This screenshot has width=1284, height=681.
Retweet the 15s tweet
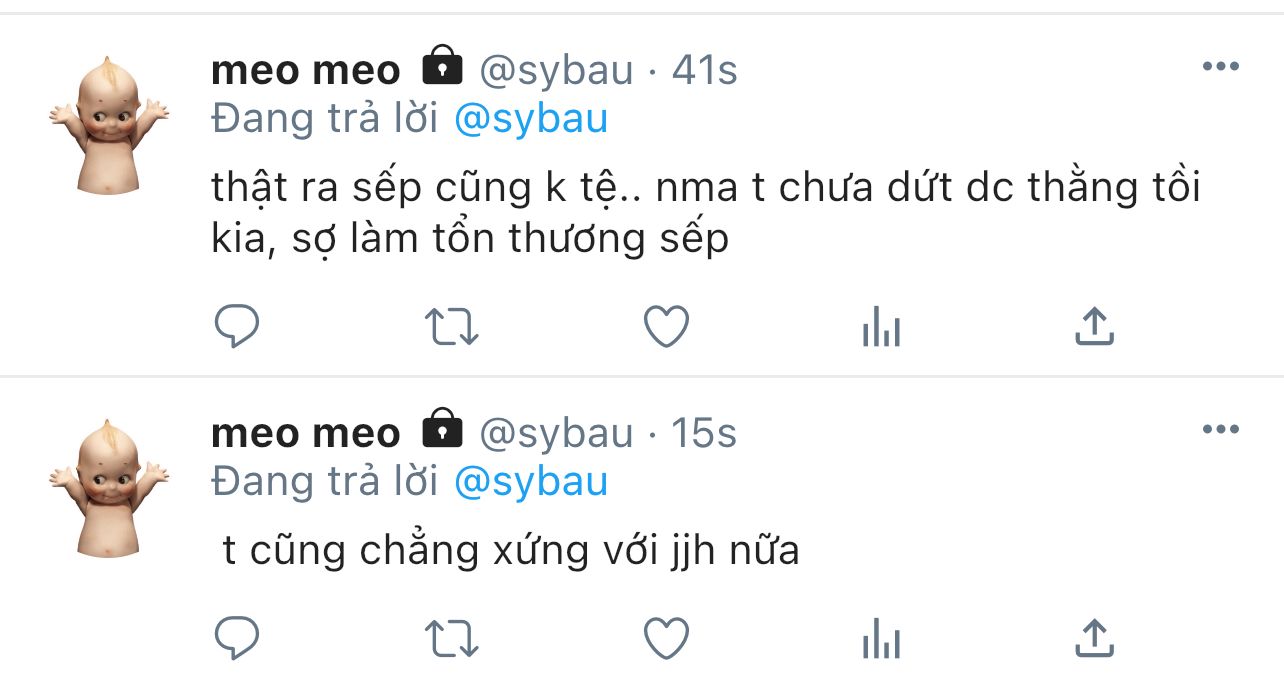click(452, 638)
